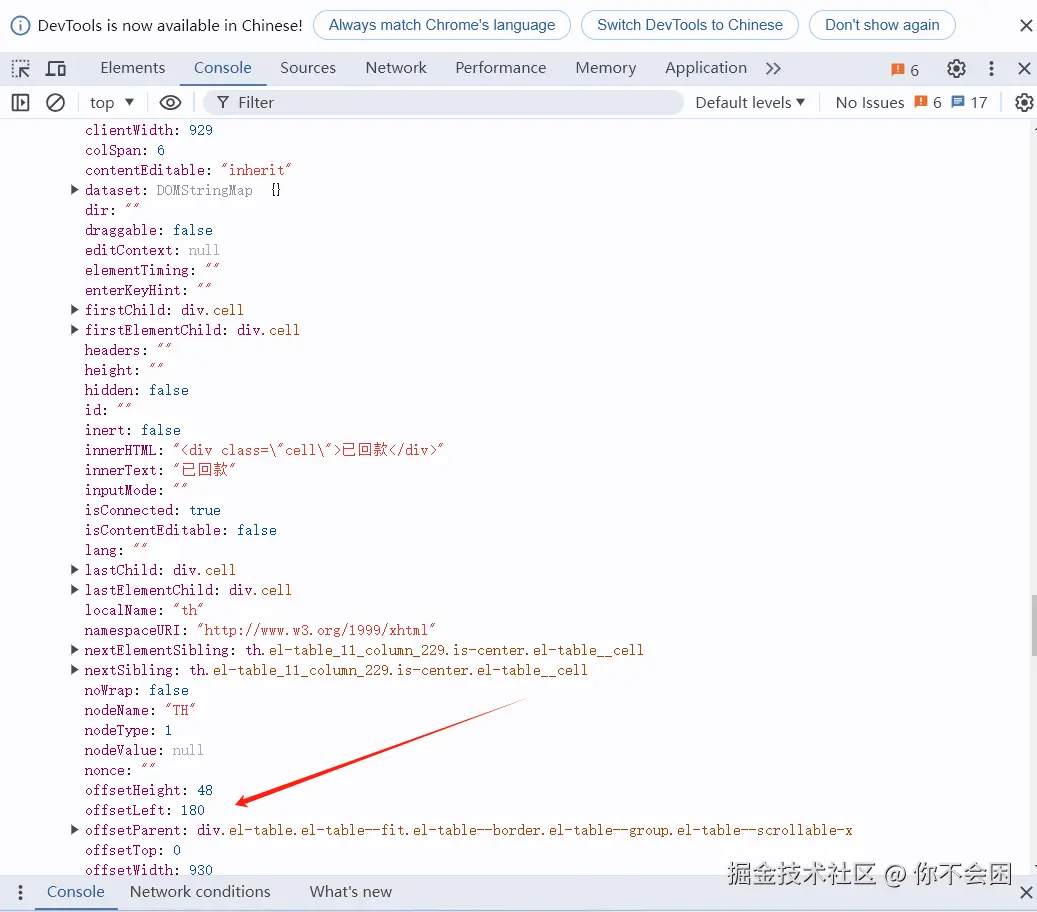
Task: Click the noWrap: false row
Action: click(x=136, y=690)
